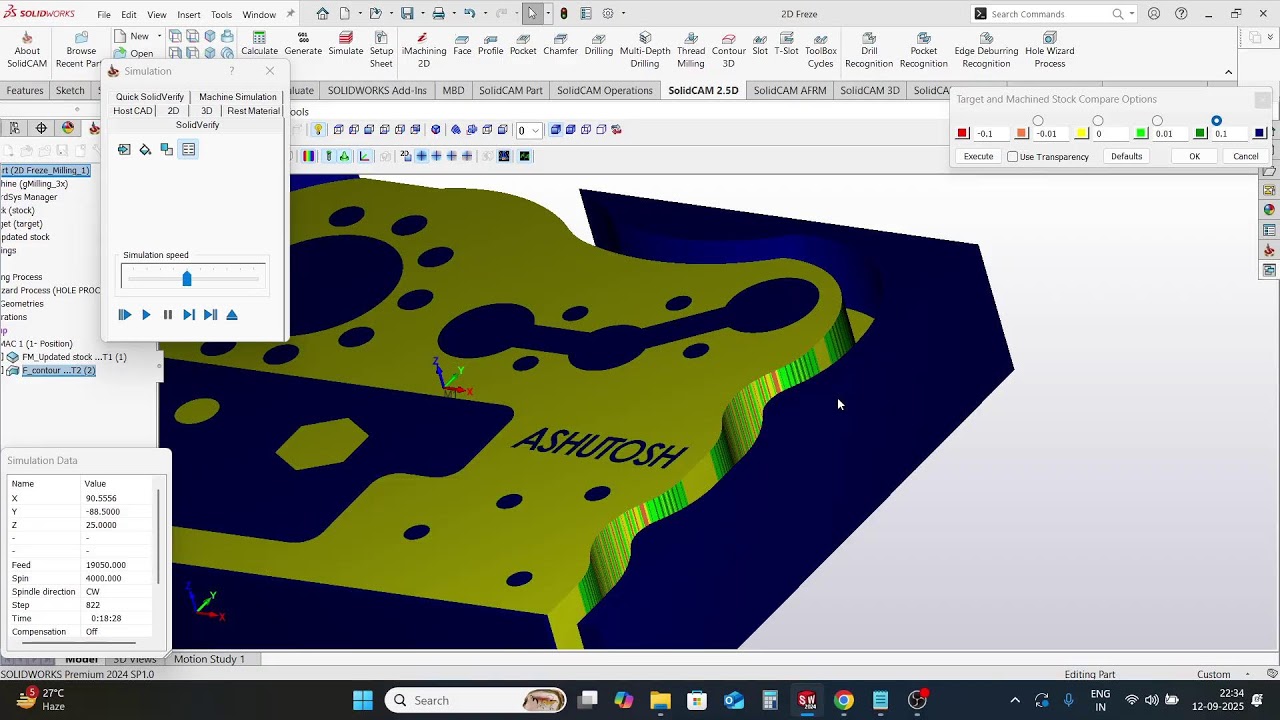Enable the Use Transparency checkbox
1280x720 pixels.
[x=1013, y=157]
